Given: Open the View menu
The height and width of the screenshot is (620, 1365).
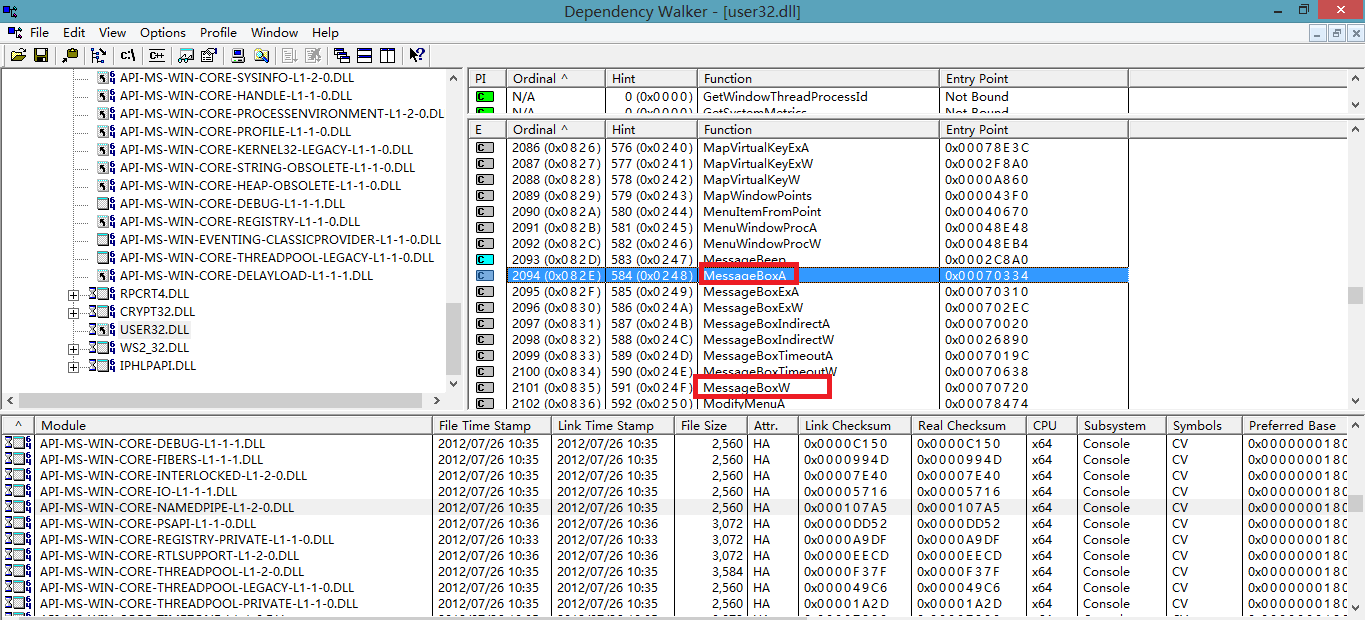Looking at the screenshot, I should tap(113, 33).
